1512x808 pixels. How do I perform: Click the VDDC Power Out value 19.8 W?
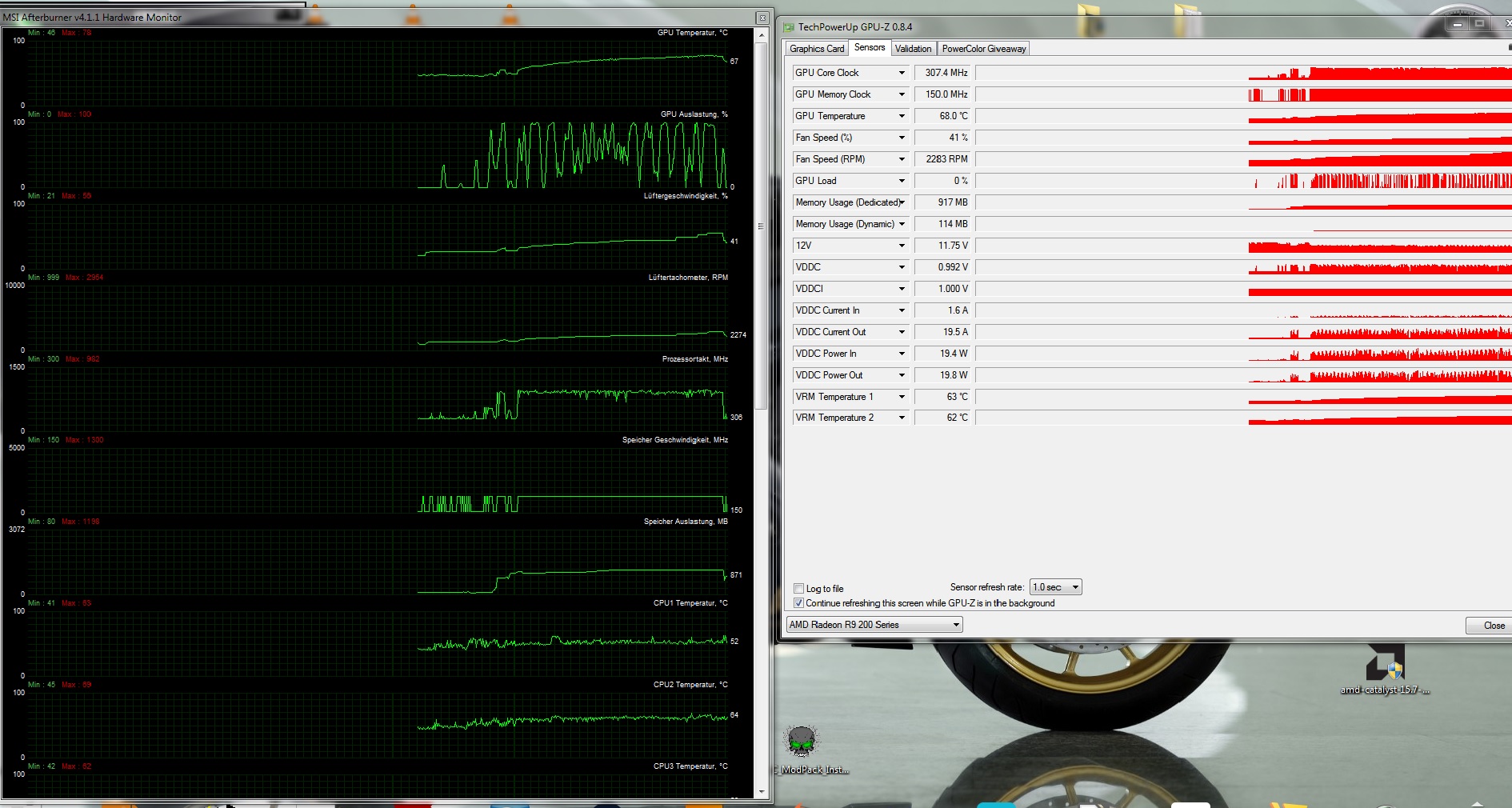coord(942,375)
